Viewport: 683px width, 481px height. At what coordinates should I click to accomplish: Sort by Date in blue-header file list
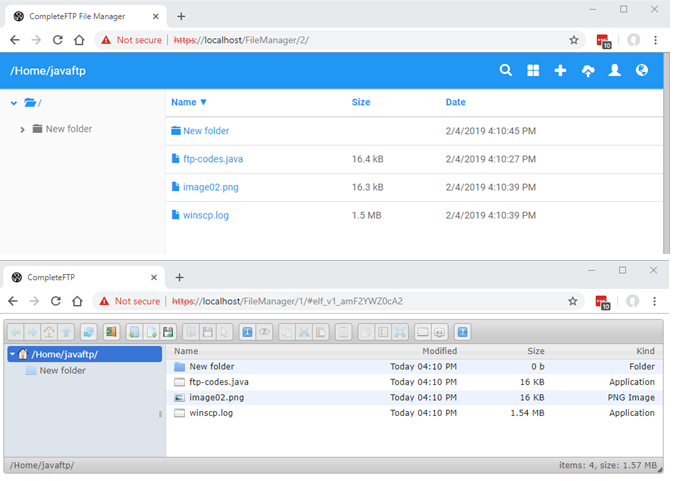pyautogui.click(x=455, y=102)
